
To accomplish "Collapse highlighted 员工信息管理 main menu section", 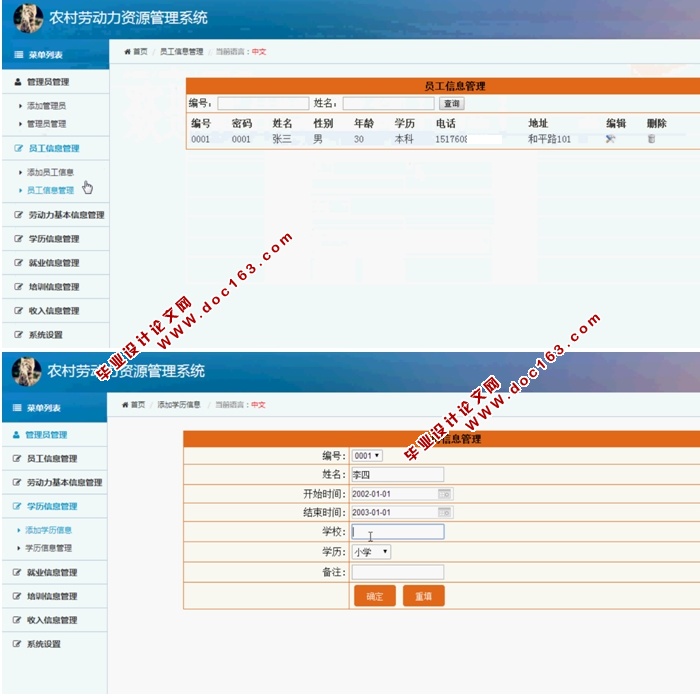I will coord(54,148).
